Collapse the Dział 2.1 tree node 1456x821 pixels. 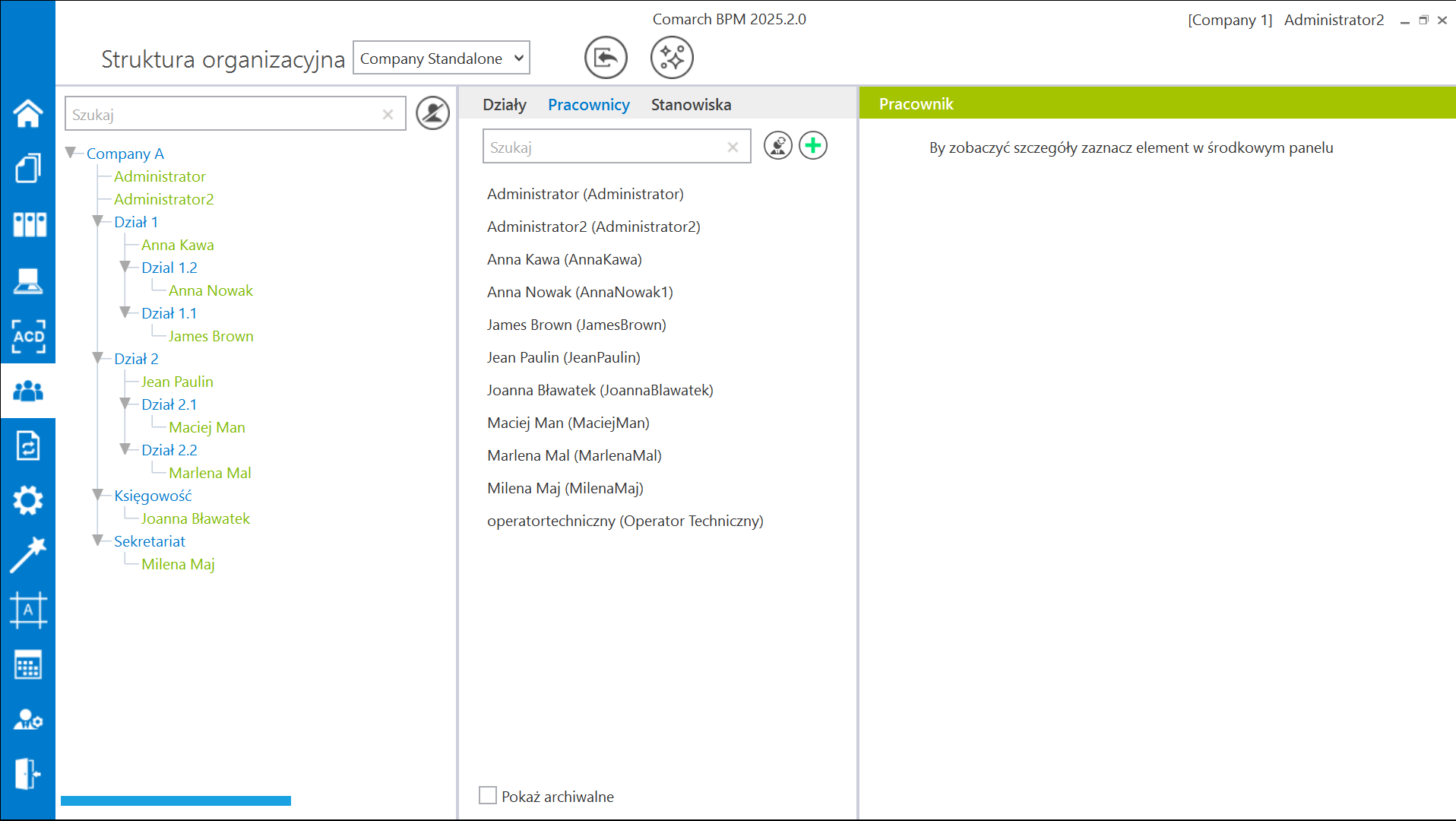tap(125, 404)
